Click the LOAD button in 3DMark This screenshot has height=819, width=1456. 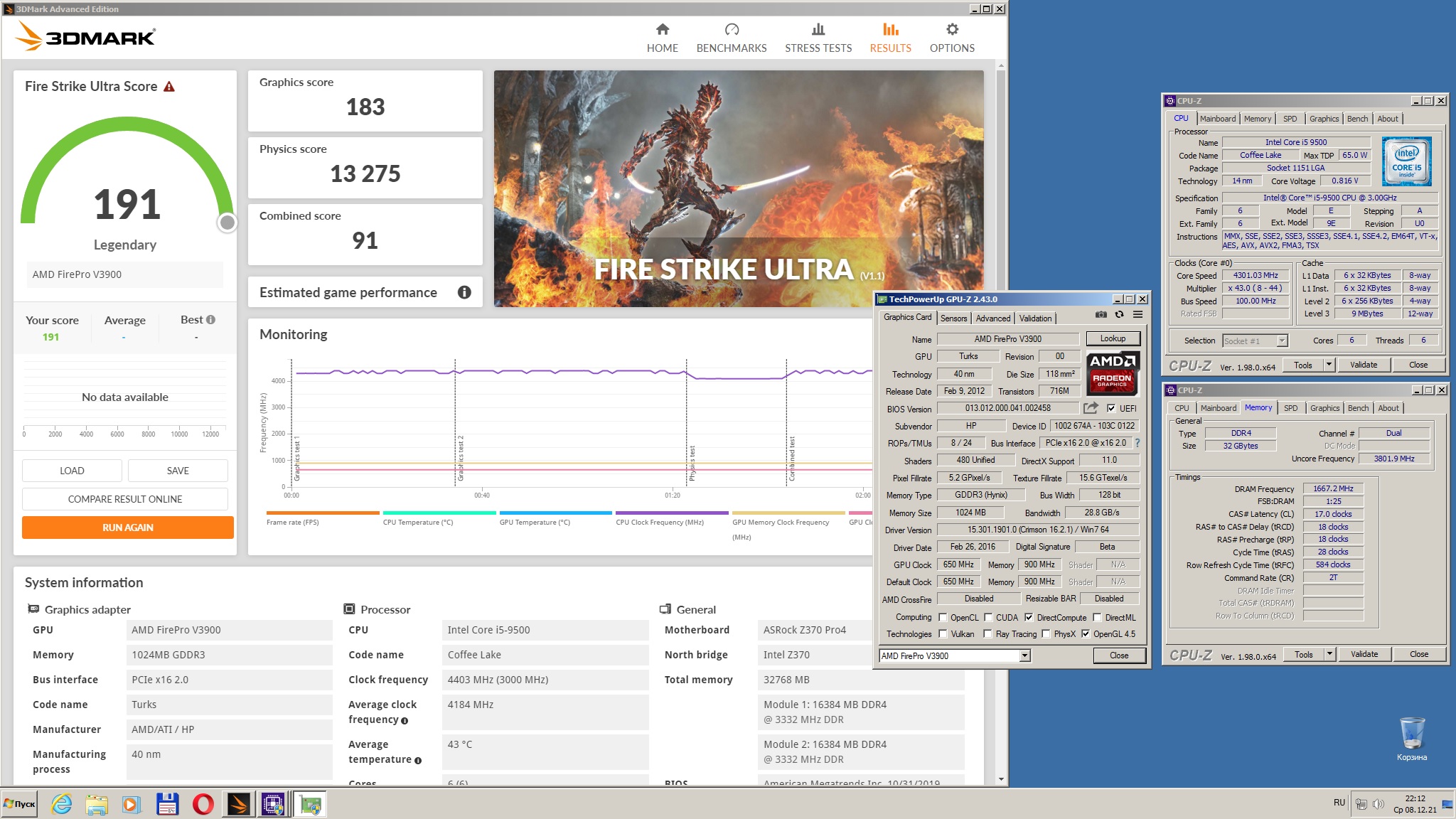click(72, 471)
